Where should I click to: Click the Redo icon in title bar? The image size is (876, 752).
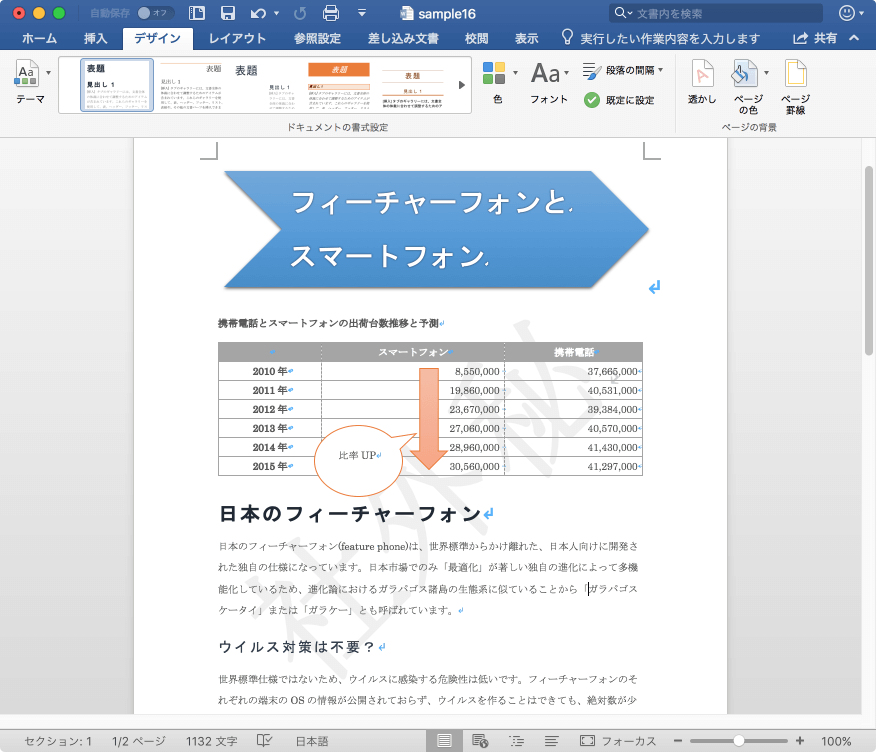(x=300, y=13)
